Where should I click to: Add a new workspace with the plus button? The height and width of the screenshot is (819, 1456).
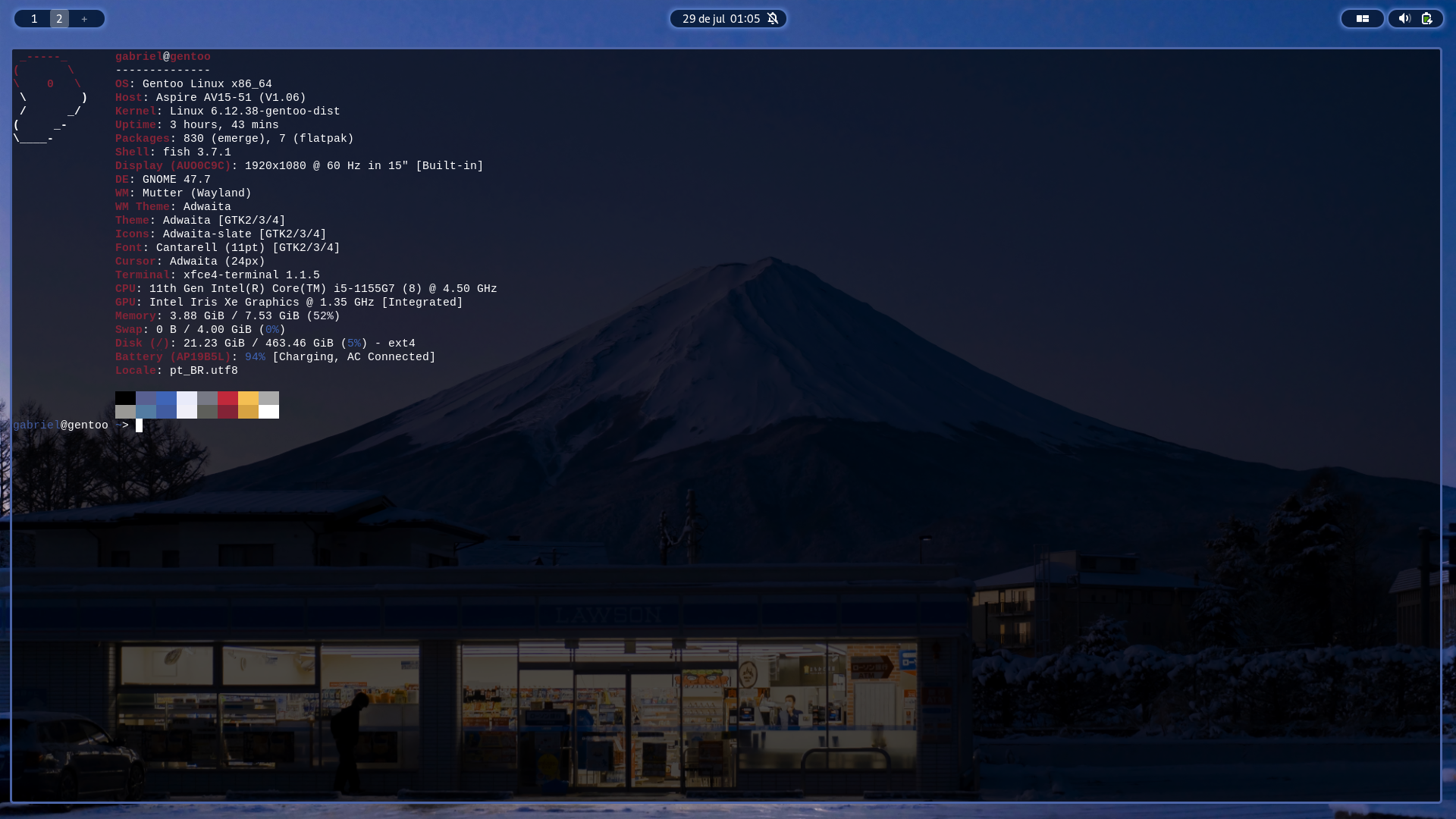[x=84, y=19]
